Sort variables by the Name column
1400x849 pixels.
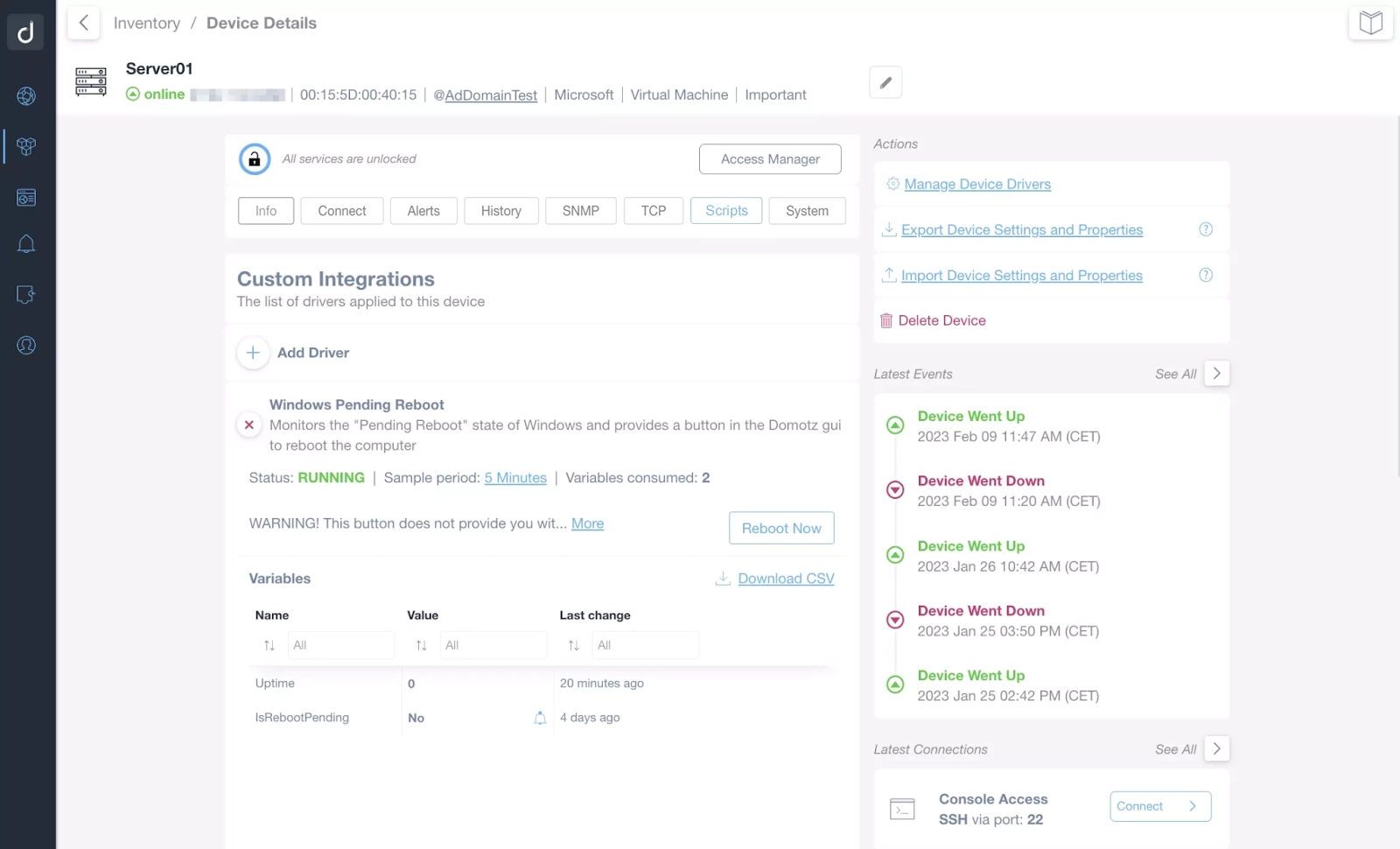click(x=269, y=645)
